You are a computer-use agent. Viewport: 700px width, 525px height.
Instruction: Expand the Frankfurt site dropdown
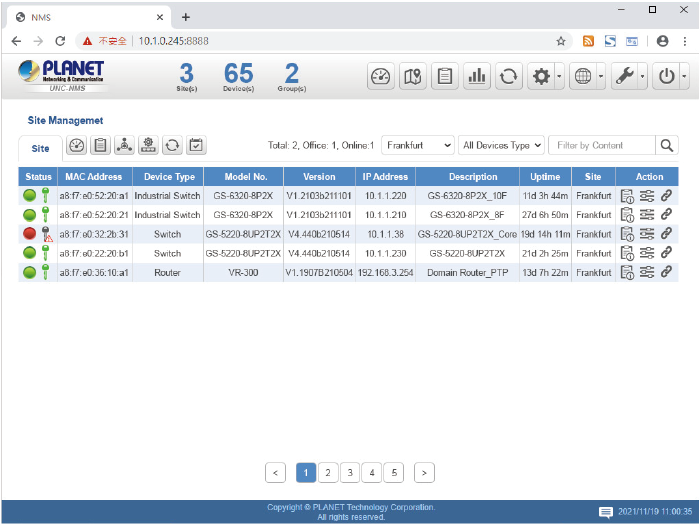tap(418, 145)
